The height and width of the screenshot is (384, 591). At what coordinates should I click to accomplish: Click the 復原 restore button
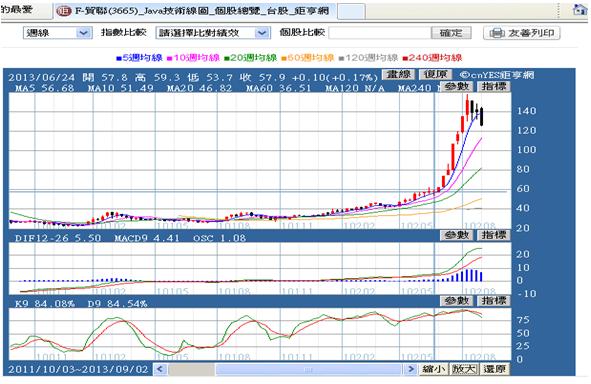click(x=435, y=75)
